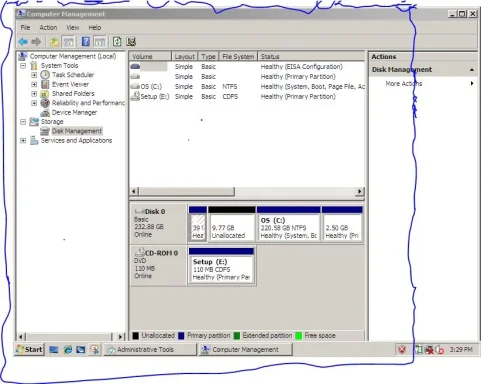Select the Shared Folders icon in tree
Screen dimensions: 481x384
[x=45, y=94]
